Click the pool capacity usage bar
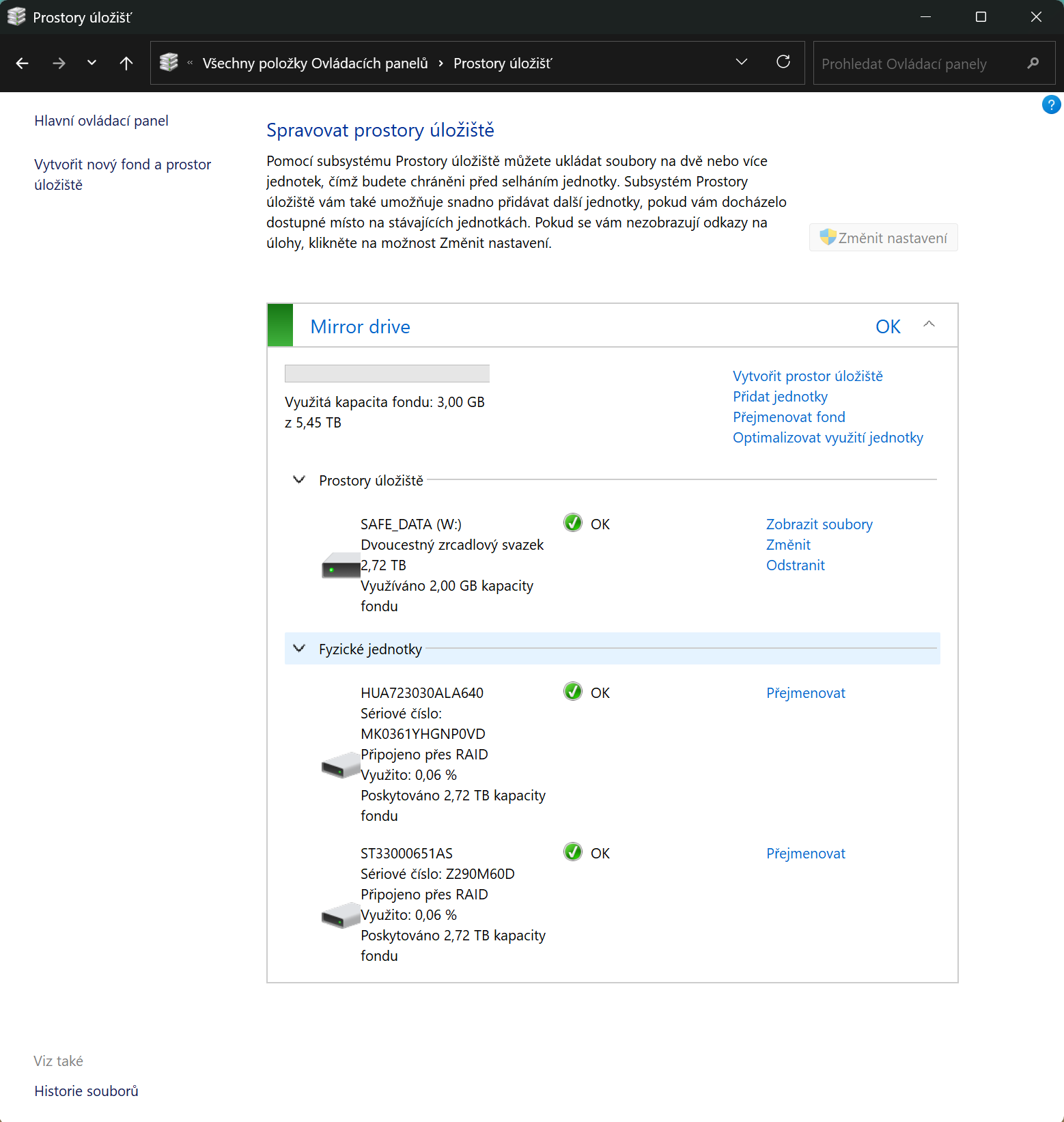This screenshot has width=1064, height=1122. coord(387,374)
